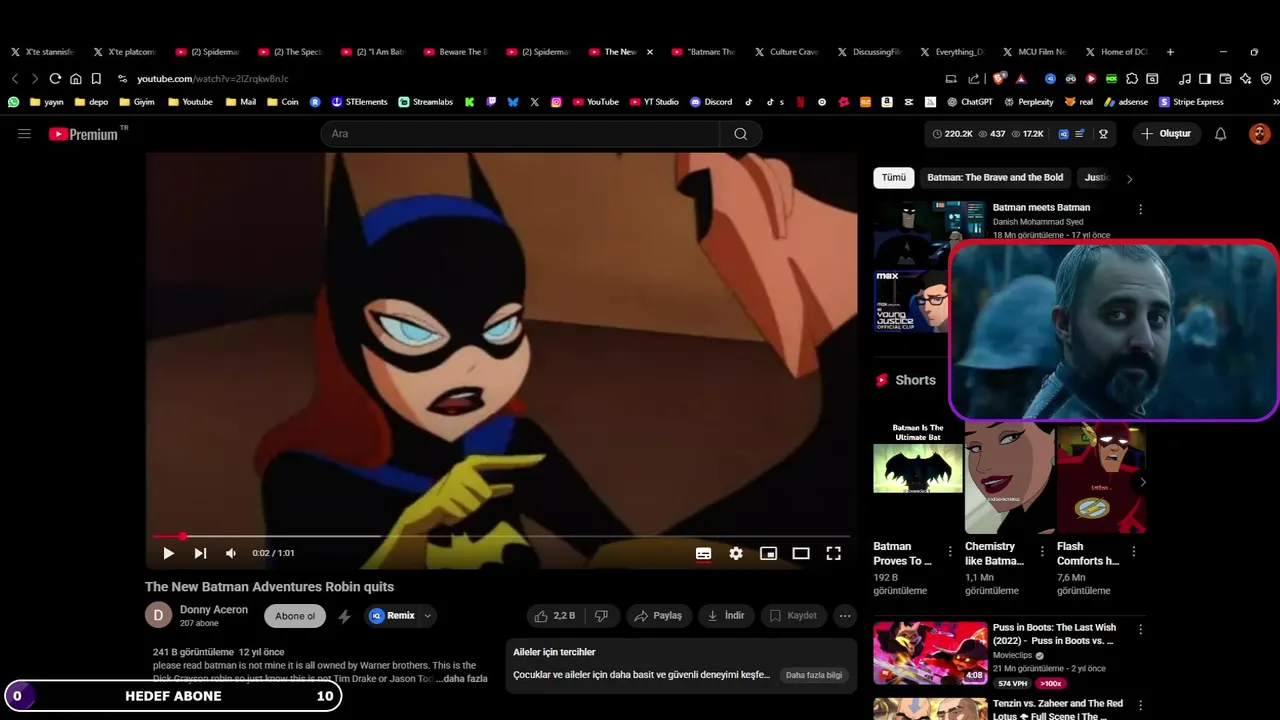Open video player settings gear

(736, 553)
